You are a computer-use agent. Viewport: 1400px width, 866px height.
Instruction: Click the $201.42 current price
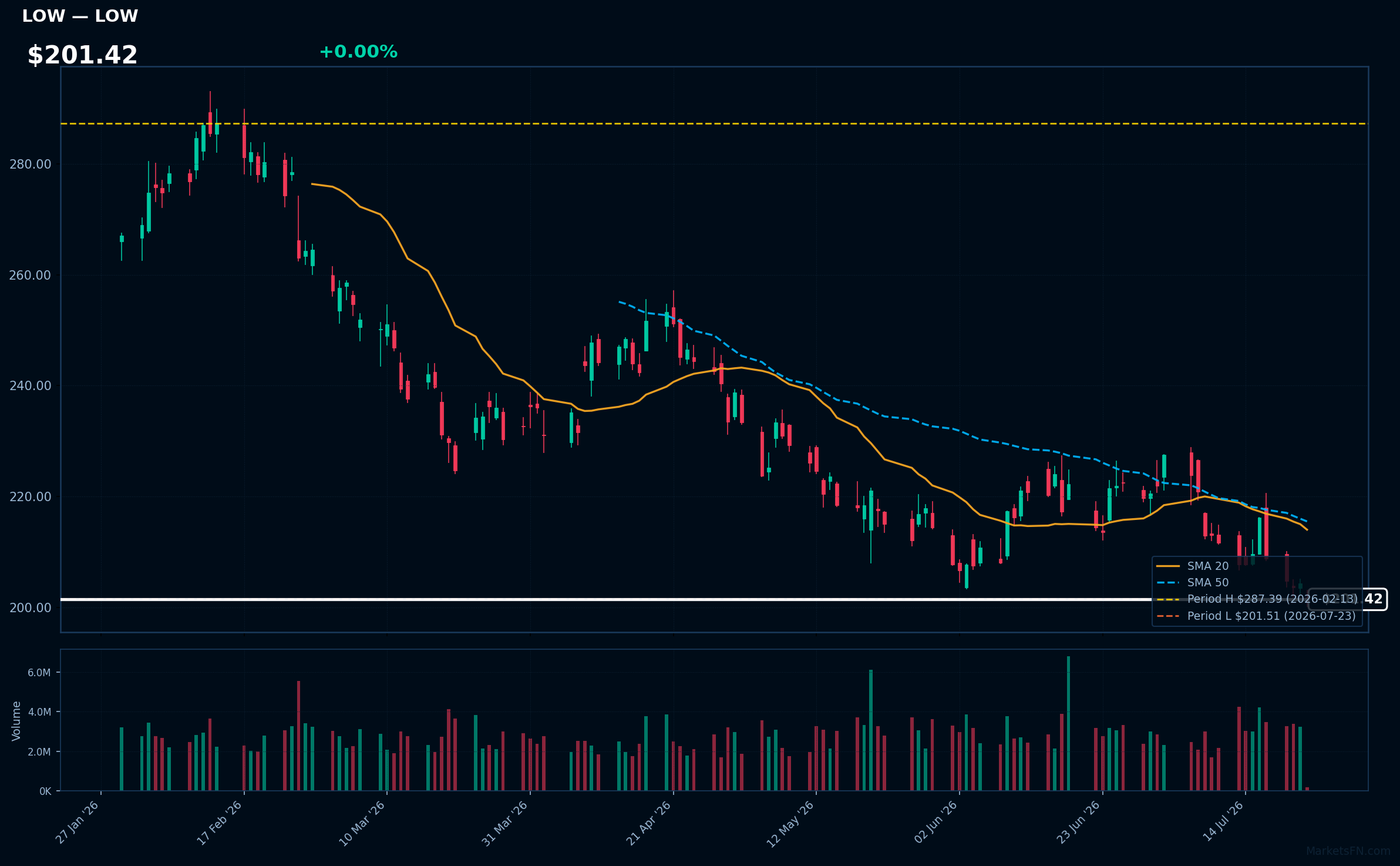[82, 55]
